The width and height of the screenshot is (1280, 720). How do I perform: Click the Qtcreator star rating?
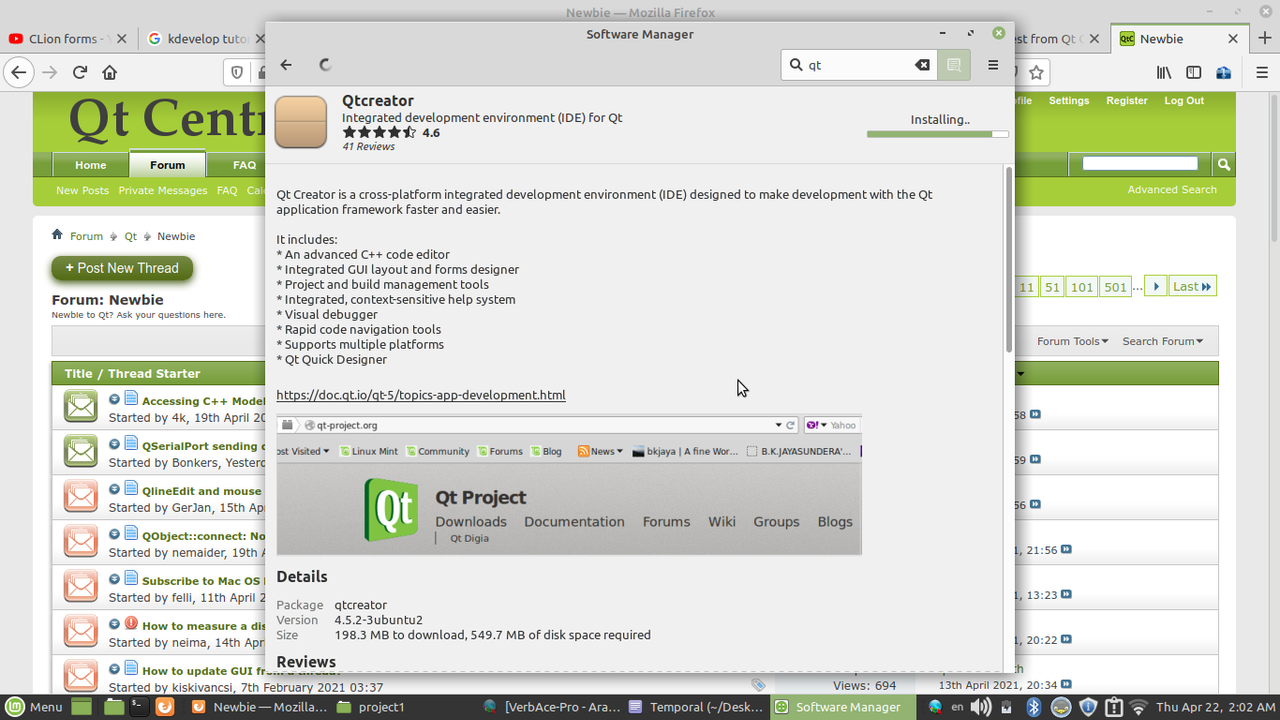click(379, 132)
